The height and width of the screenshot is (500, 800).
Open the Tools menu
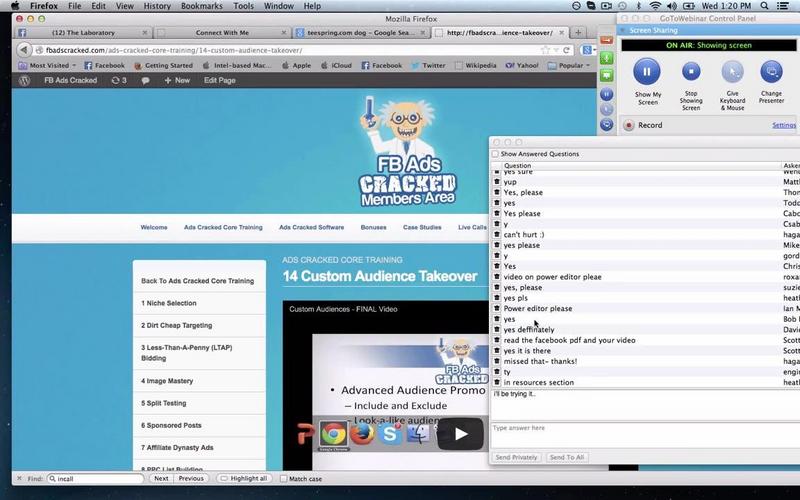(243, 6)
